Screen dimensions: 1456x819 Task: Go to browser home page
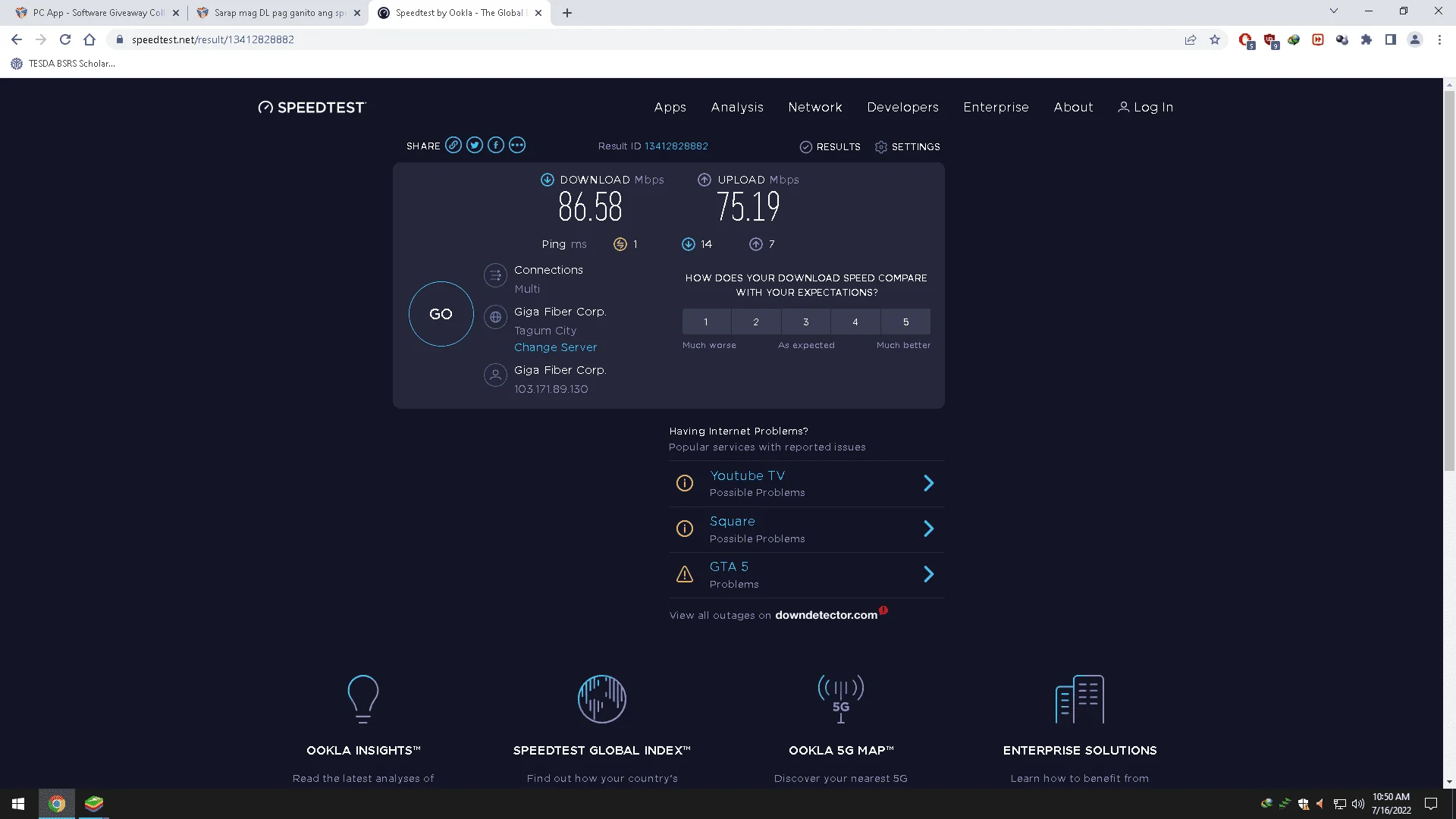coord(89,39)
